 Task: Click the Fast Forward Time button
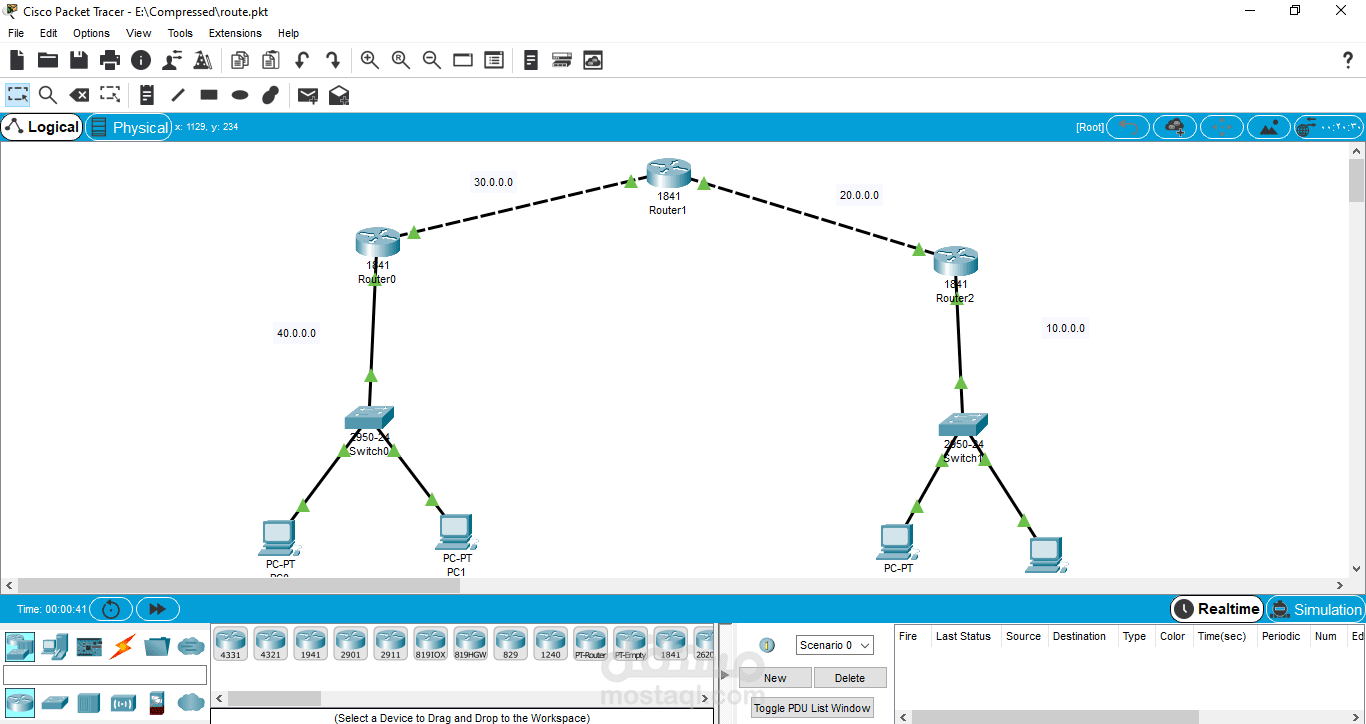point(158,609)
